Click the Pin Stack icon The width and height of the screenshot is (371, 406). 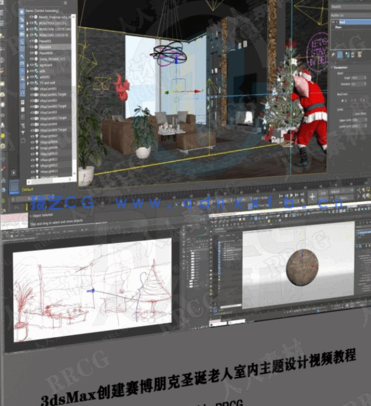[334, 55]
